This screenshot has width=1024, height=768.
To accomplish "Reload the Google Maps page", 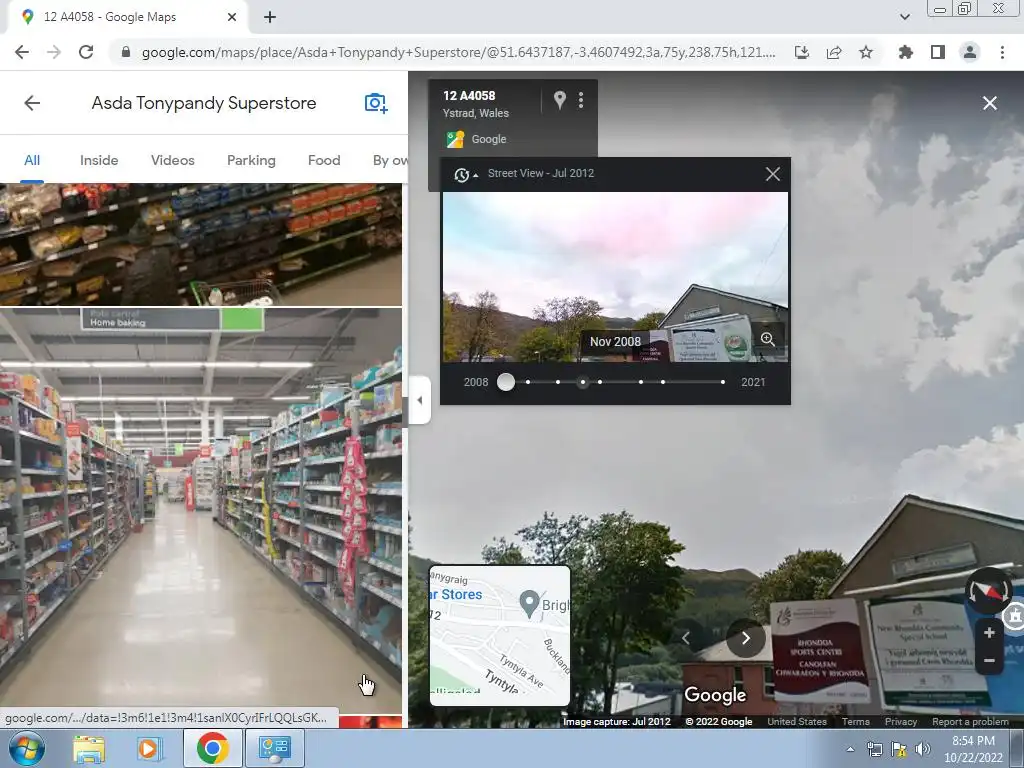I will point(86,52).
